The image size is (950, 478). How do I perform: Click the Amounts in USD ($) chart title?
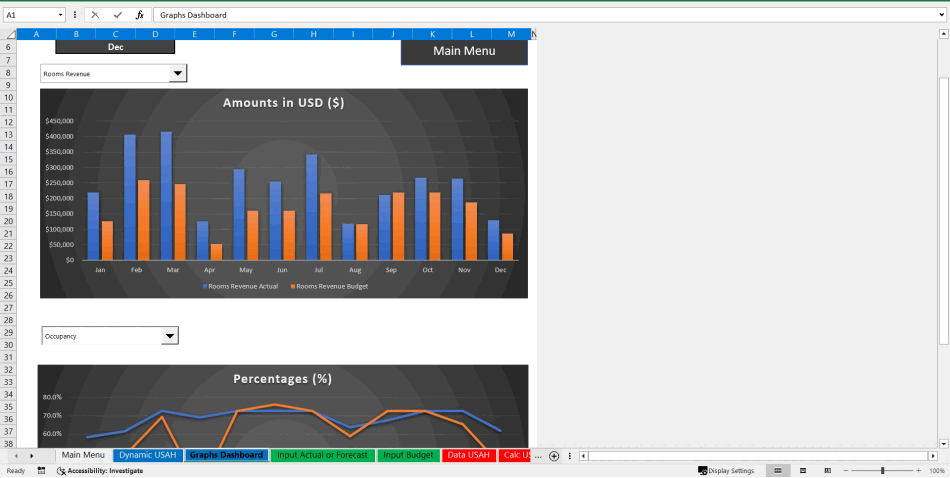coord(284,102)
